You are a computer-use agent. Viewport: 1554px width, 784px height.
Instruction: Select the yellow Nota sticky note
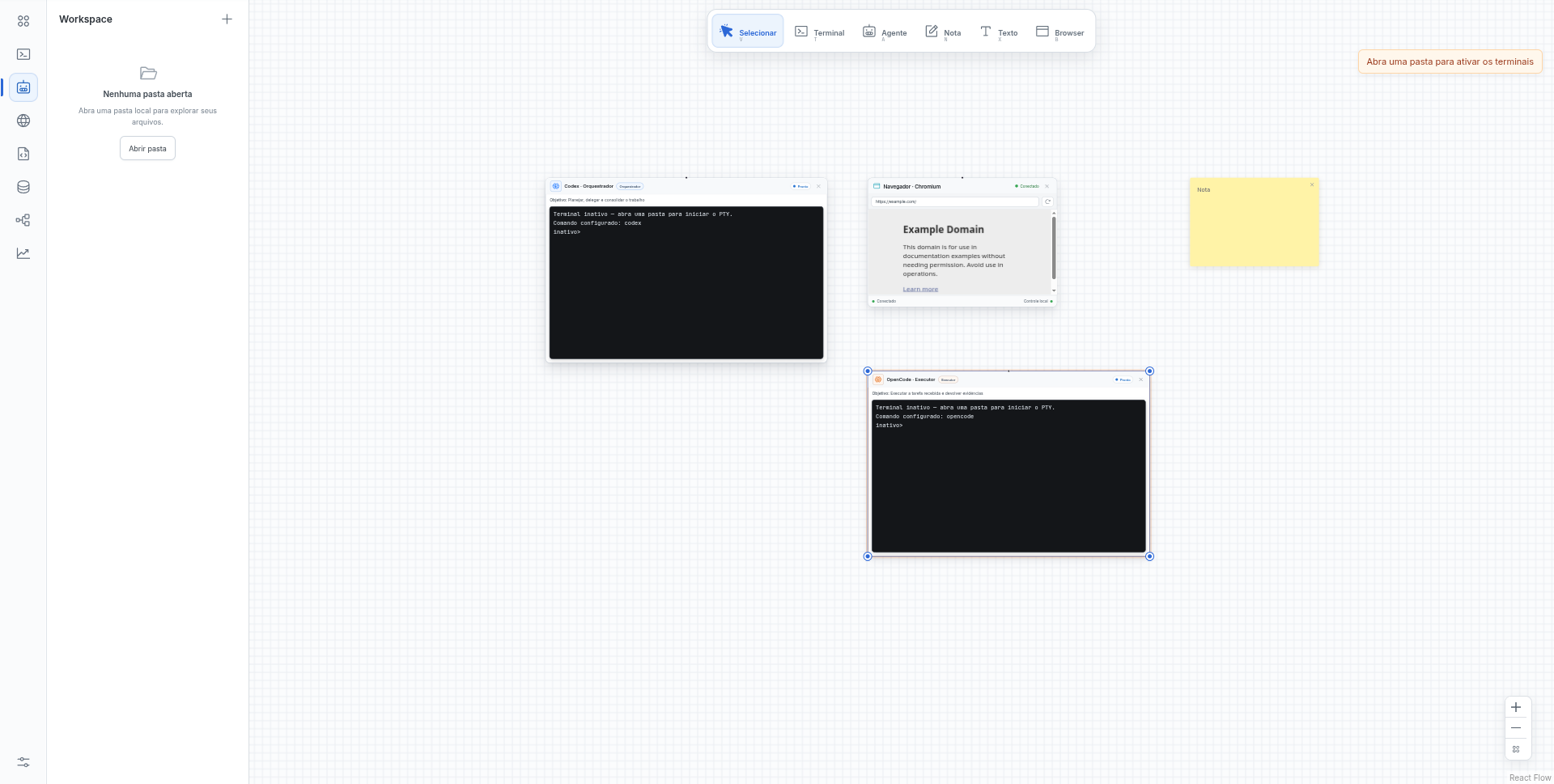(x=1254, y=222)
